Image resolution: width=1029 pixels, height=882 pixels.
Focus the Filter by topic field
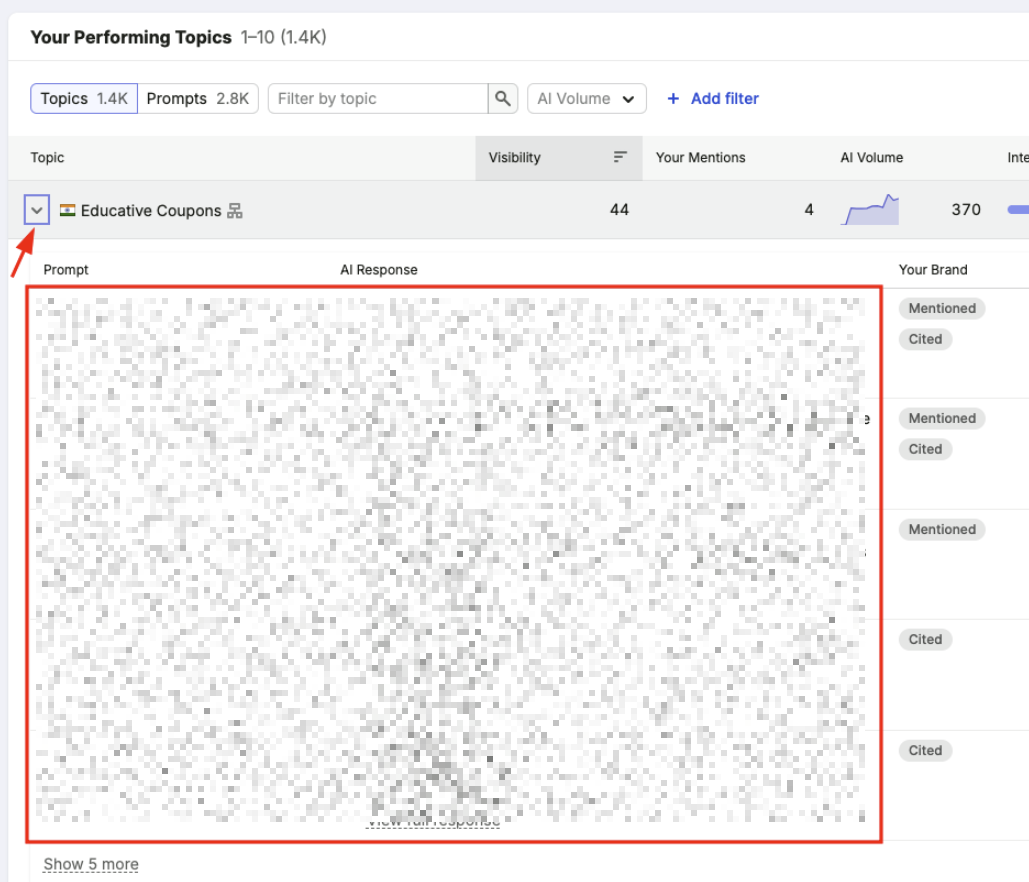pos(378,98)
